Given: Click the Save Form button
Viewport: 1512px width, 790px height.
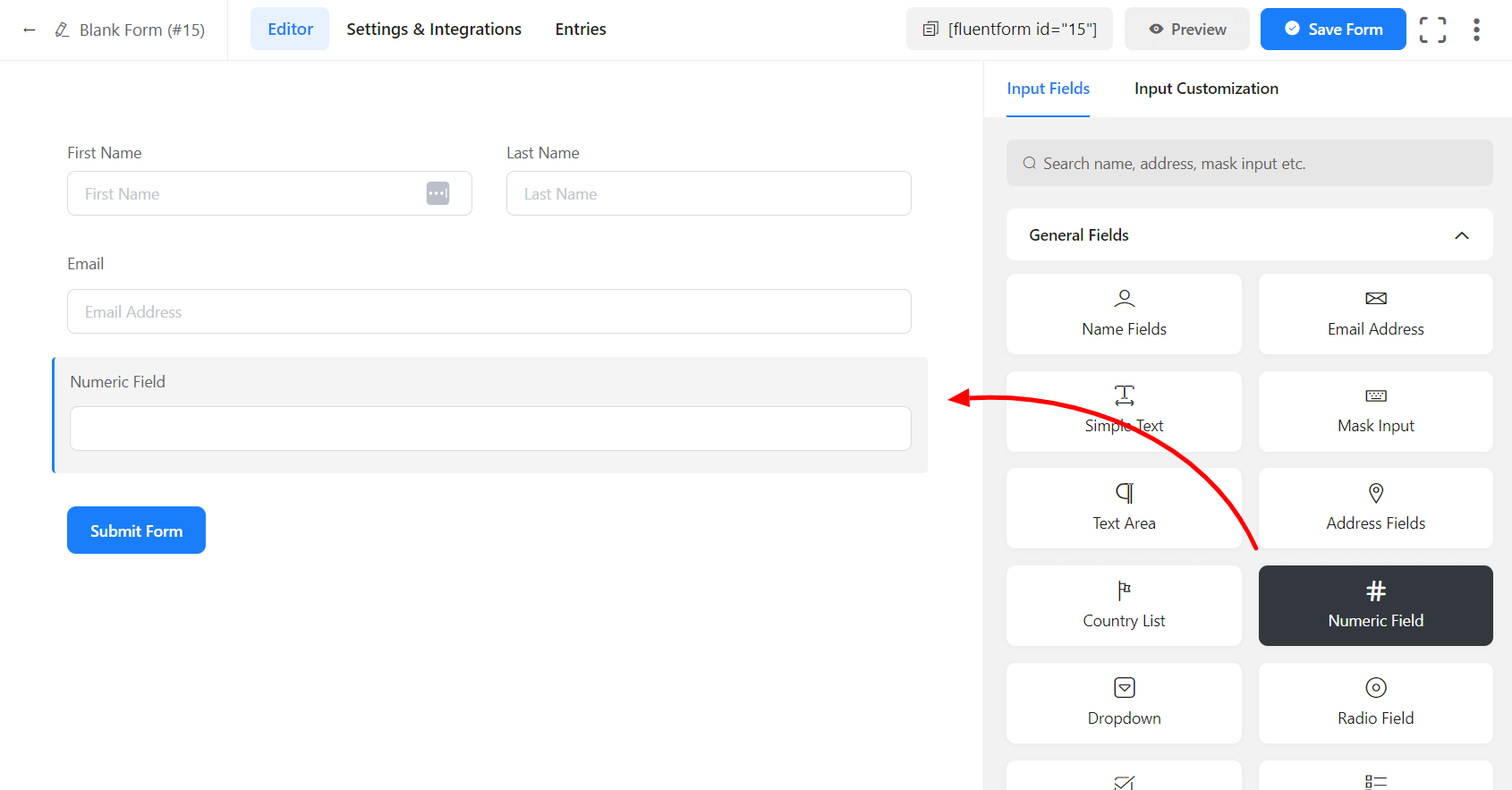Looking at the screenshot, I should click(1332, 30).
